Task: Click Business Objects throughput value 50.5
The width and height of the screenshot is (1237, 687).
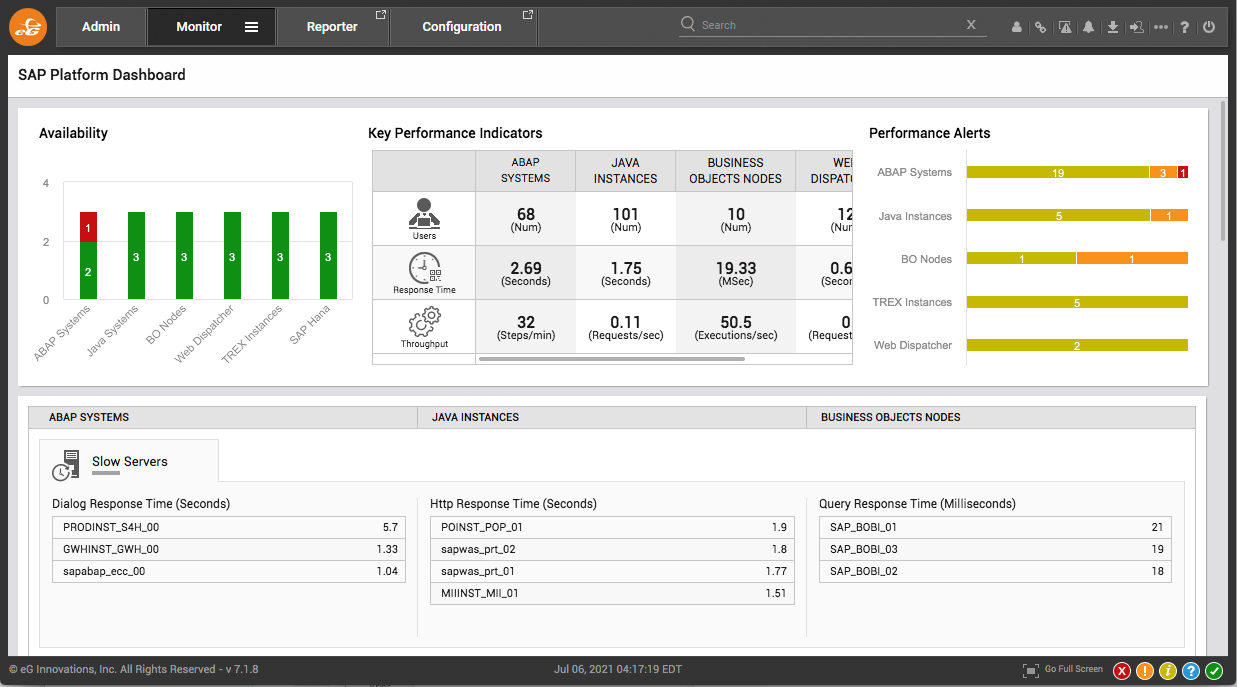Action: coord(736,322)
